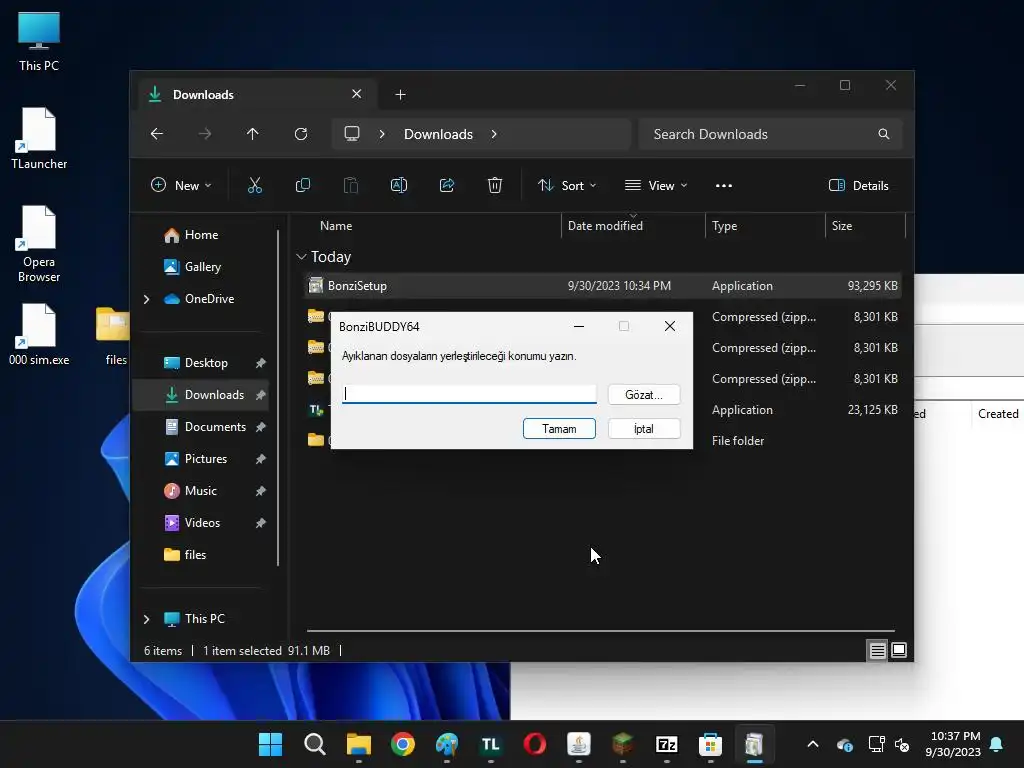Switch to details list view icon
This screenshot has width=1024, height=768.
coord(878,650)
